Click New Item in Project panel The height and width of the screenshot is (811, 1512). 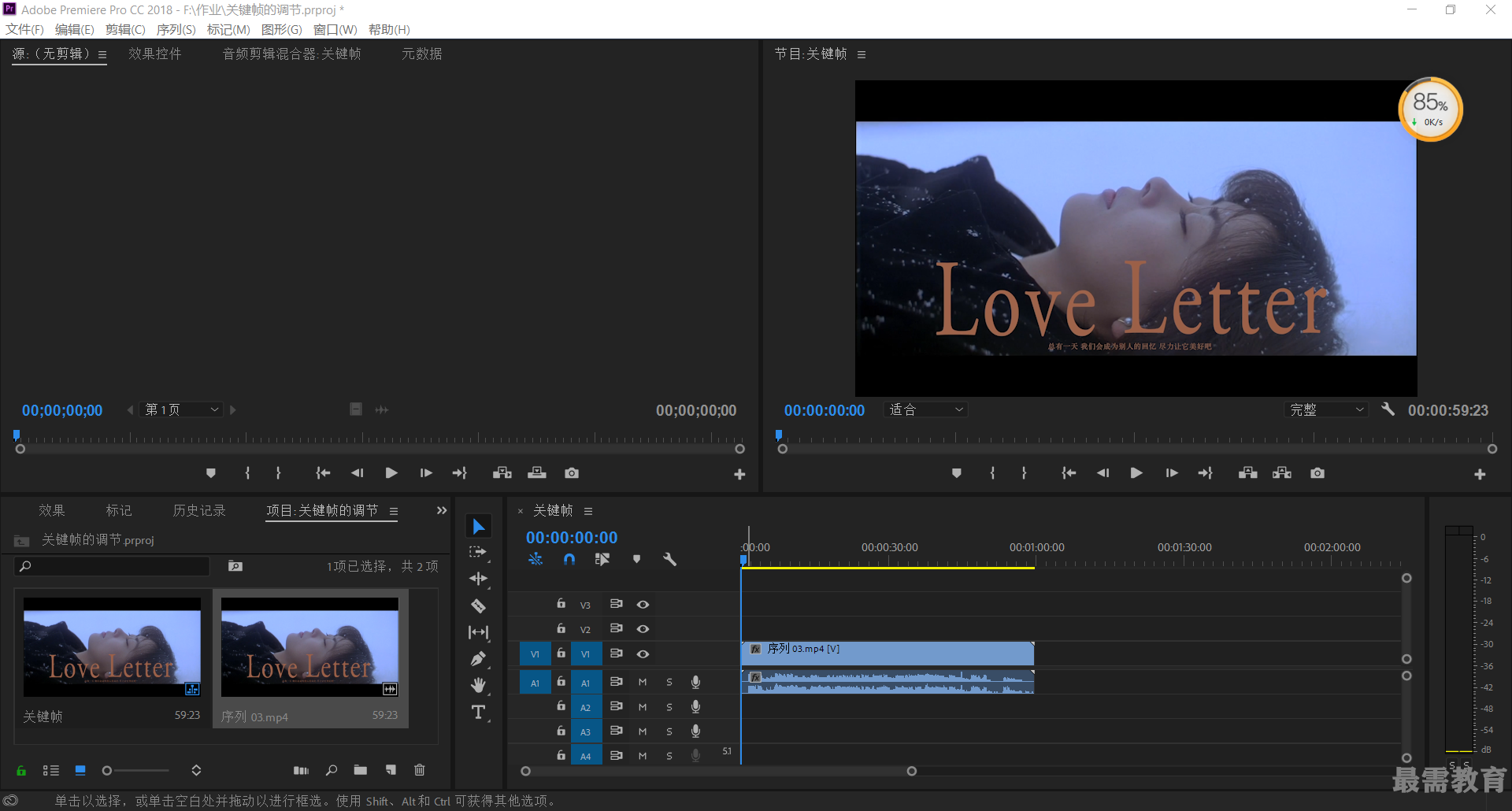click(391, 770)
